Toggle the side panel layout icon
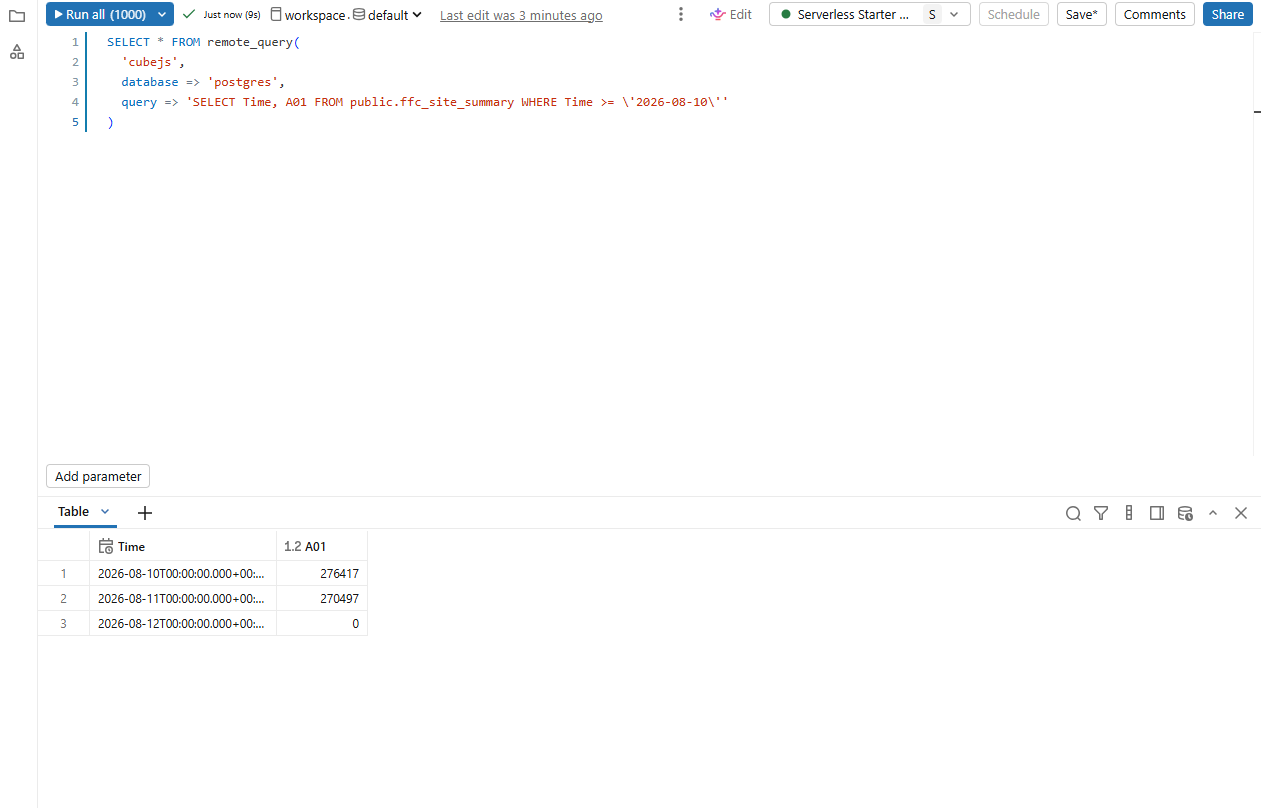The width and height of the screenshot is (1261, 808). (1157, 513)
